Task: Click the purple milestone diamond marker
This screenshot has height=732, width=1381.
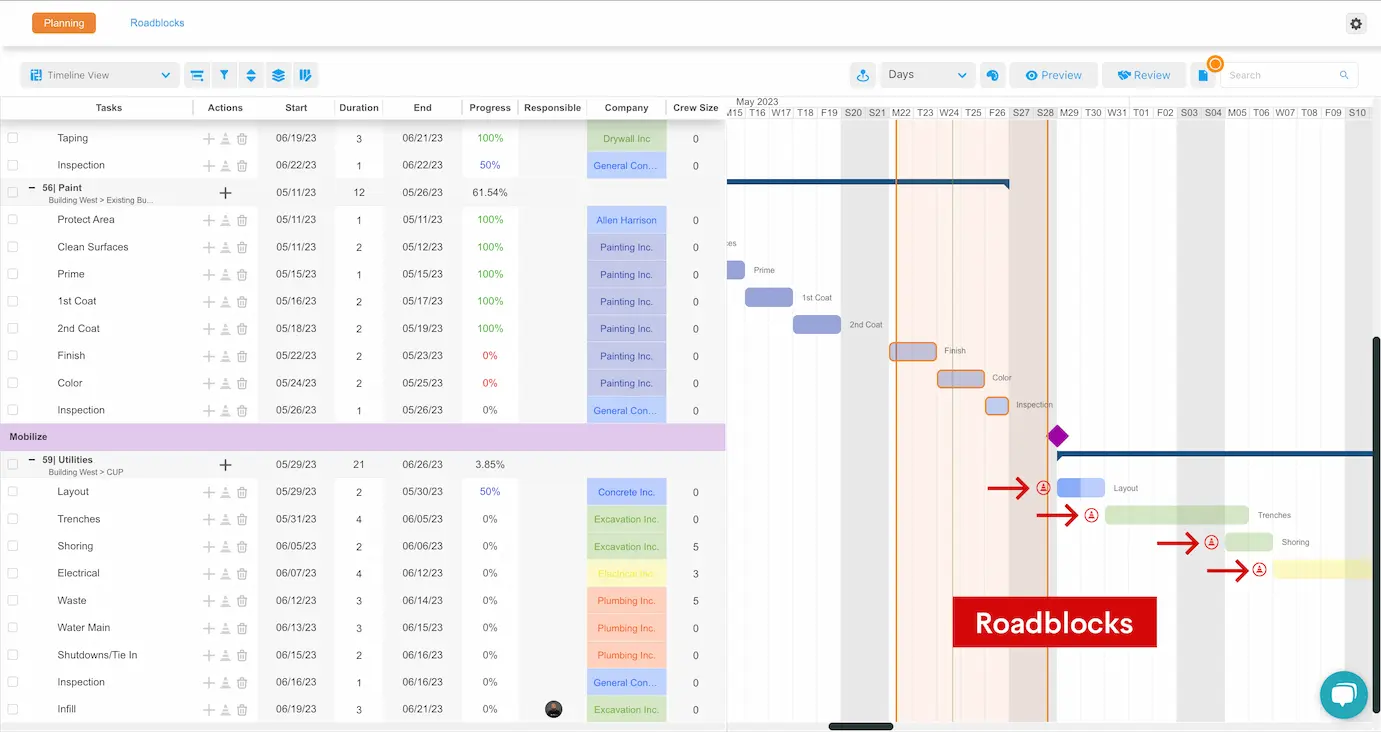Action: (x=1057, y=436)
